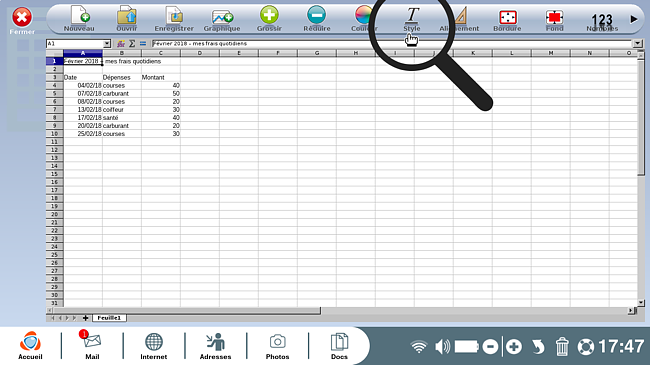Viewport: 650px width, 365px height.
Task: Open the Fond background fill tool
Action: pos(555,19)
